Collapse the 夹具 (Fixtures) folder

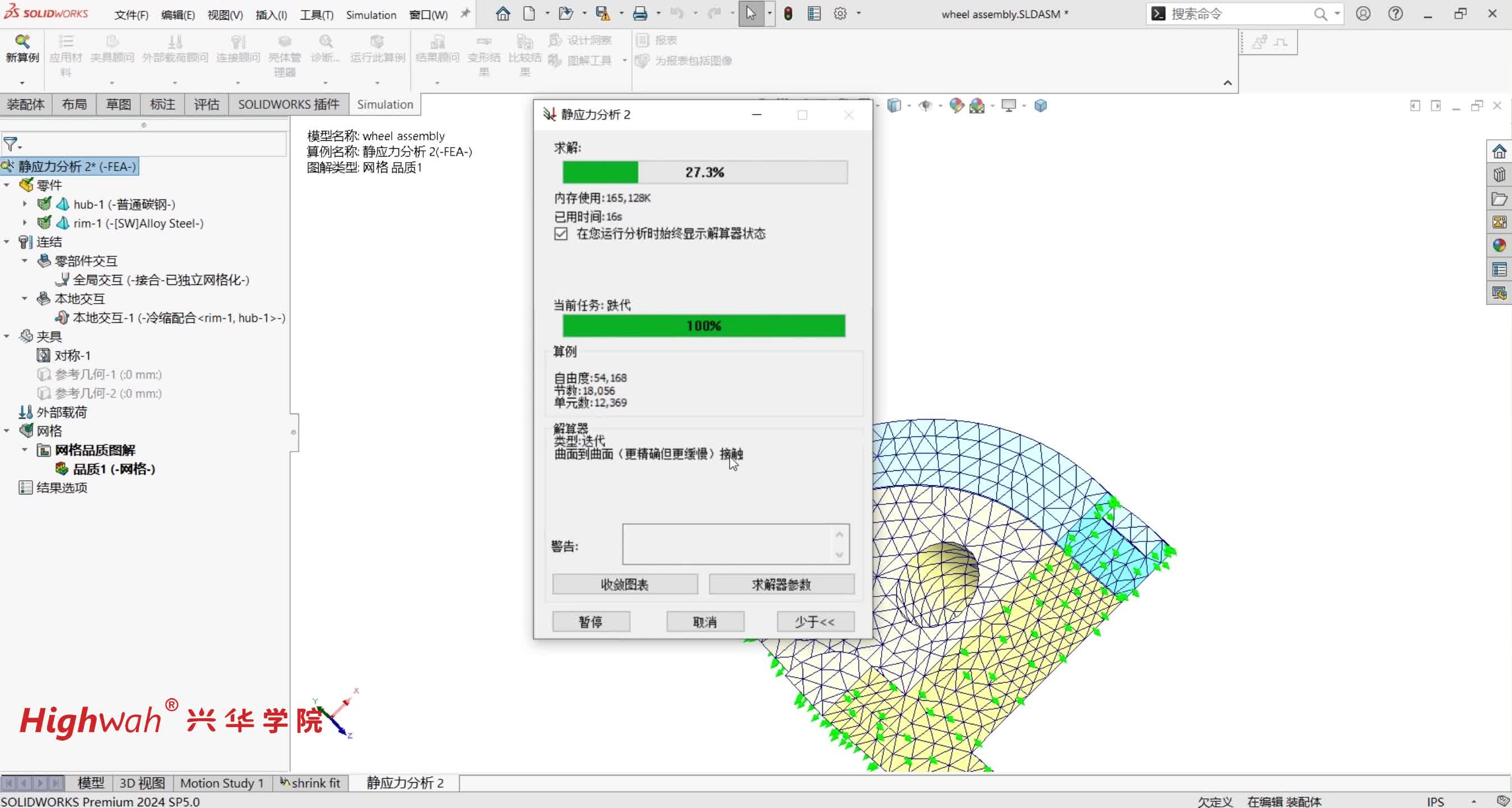click(7, 336)
